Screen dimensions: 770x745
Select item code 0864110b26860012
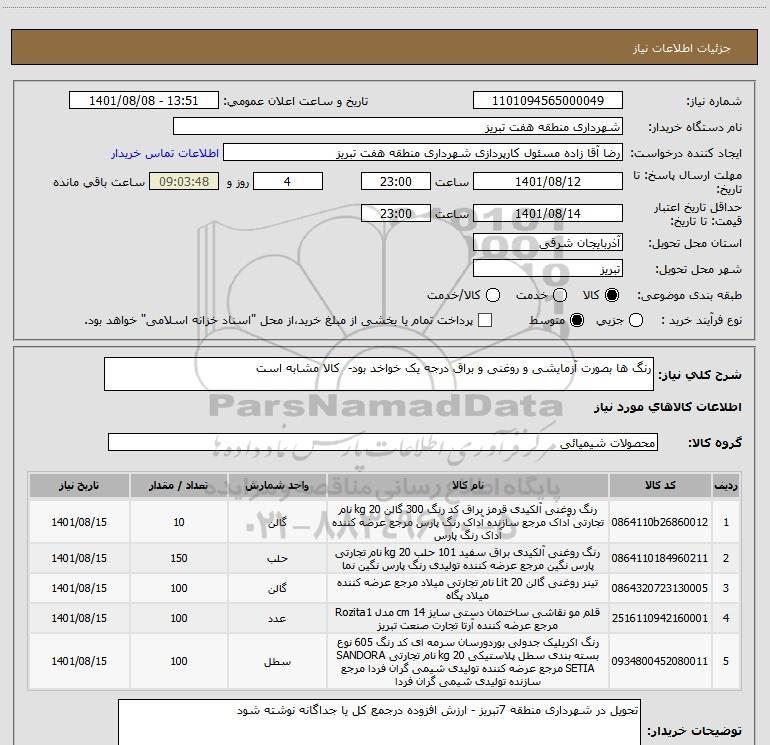[x=660, y=522]
